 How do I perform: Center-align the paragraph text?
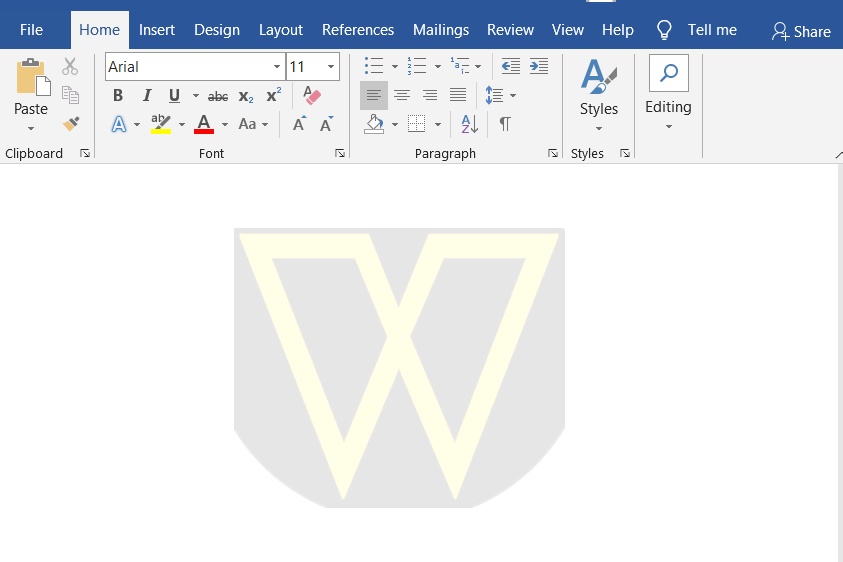coord(402,96)
